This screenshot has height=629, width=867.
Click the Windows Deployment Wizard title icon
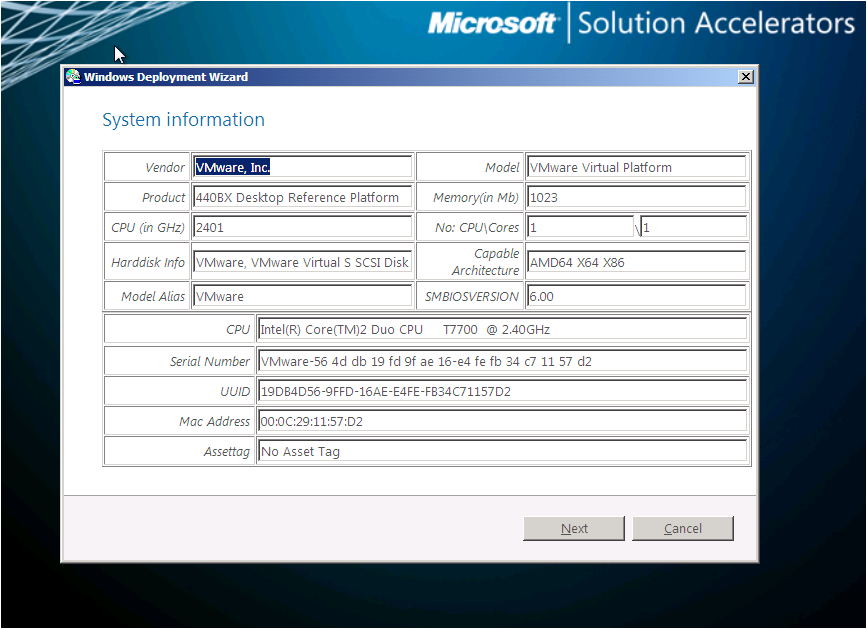73,77
